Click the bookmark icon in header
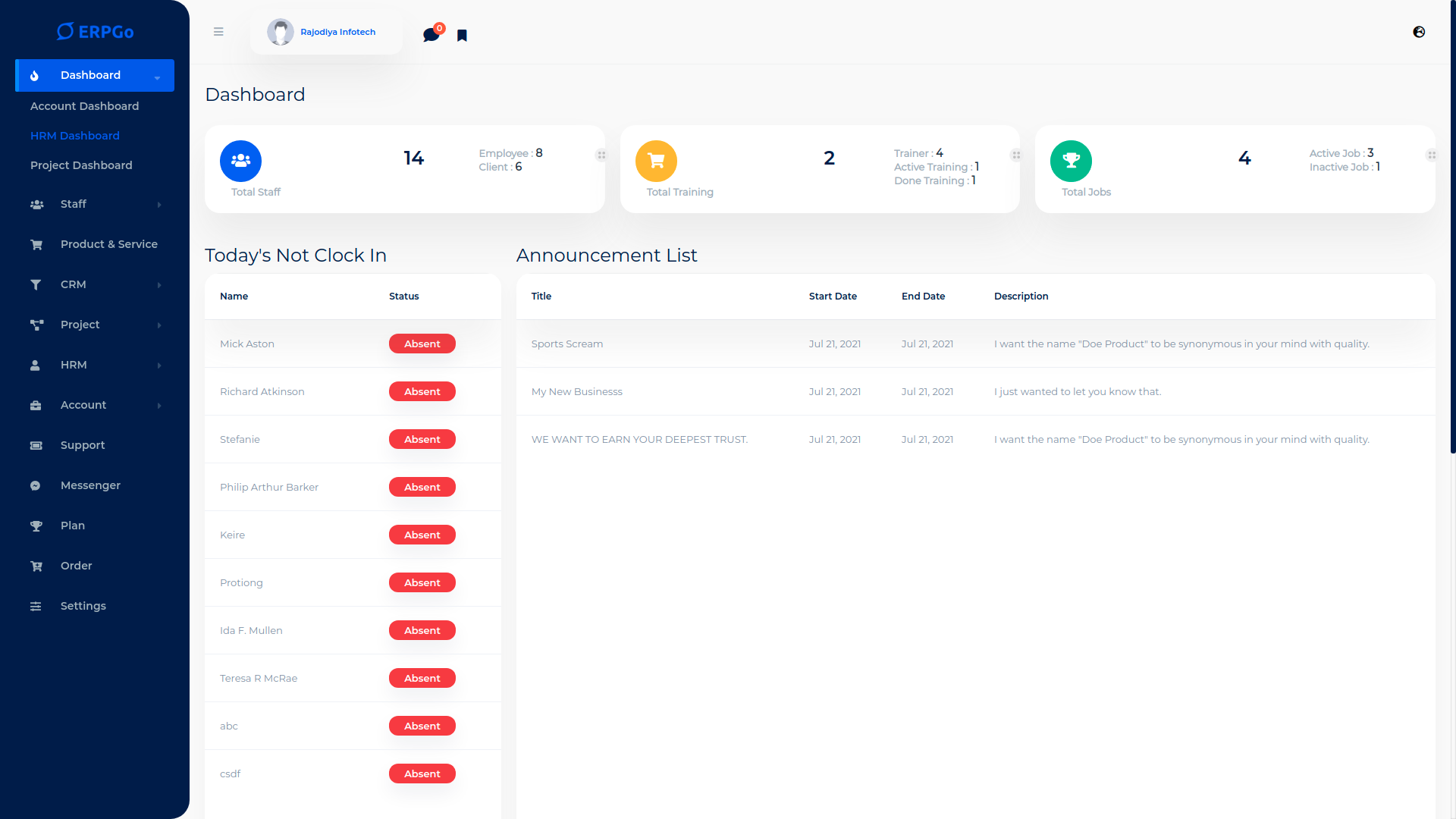This screenshot has height=819, width=1456. coord(462,36)
